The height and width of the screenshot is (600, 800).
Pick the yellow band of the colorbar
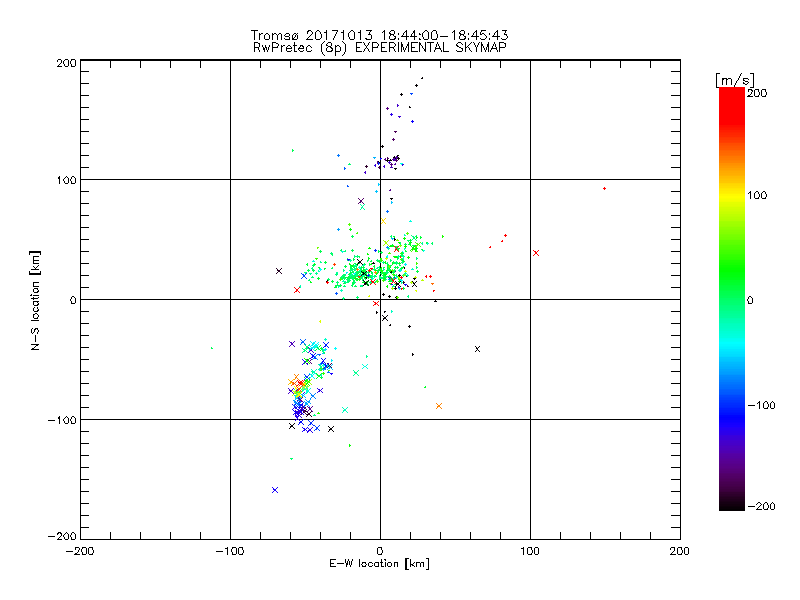click(732, 195)
